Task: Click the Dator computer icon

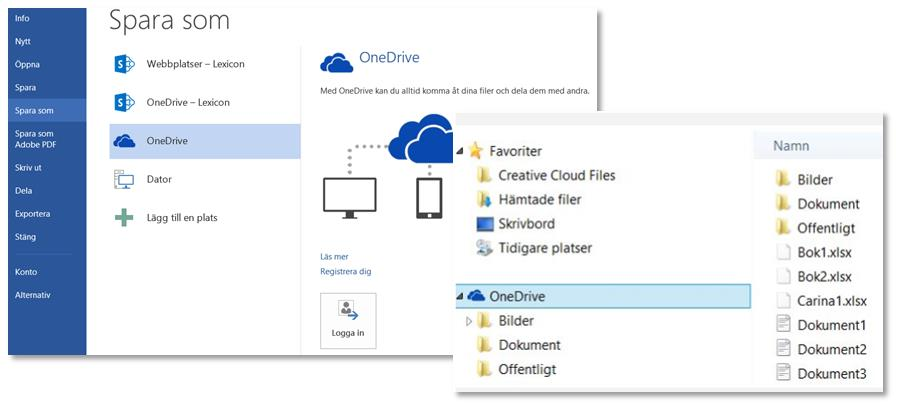Action: click(x=124, y=179)
